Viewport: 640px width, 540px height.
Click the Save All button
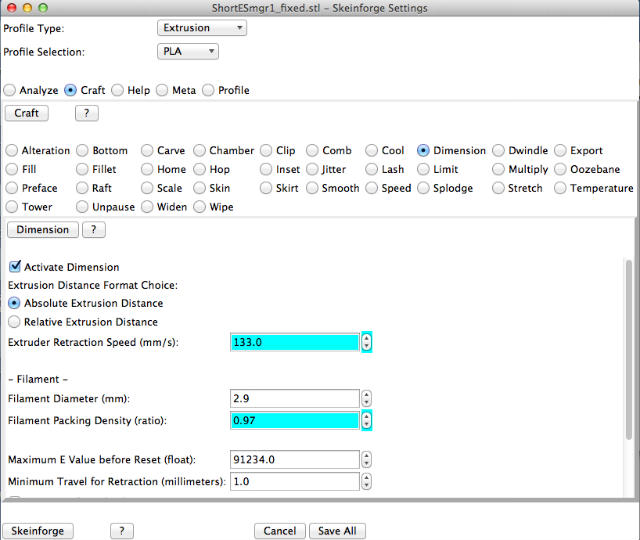click(337, 531)
